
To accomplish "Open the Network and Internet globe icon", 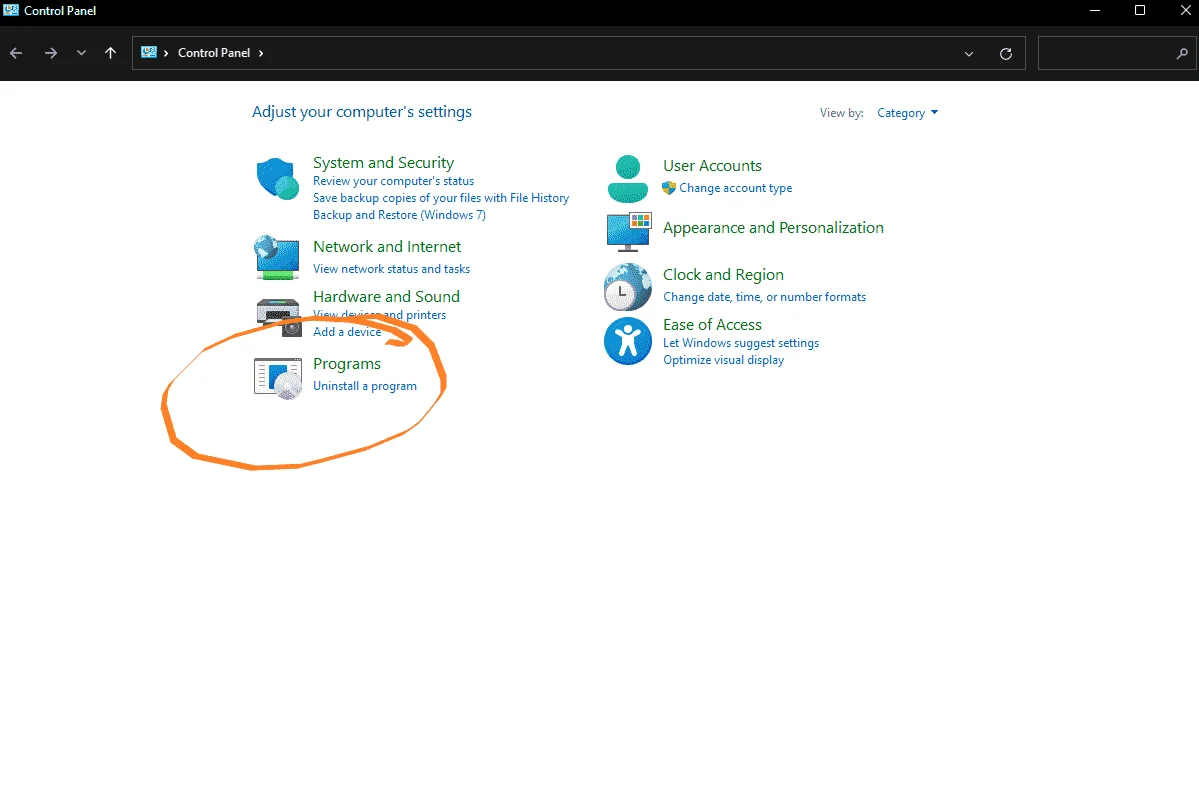I will [x=277, y=258].
